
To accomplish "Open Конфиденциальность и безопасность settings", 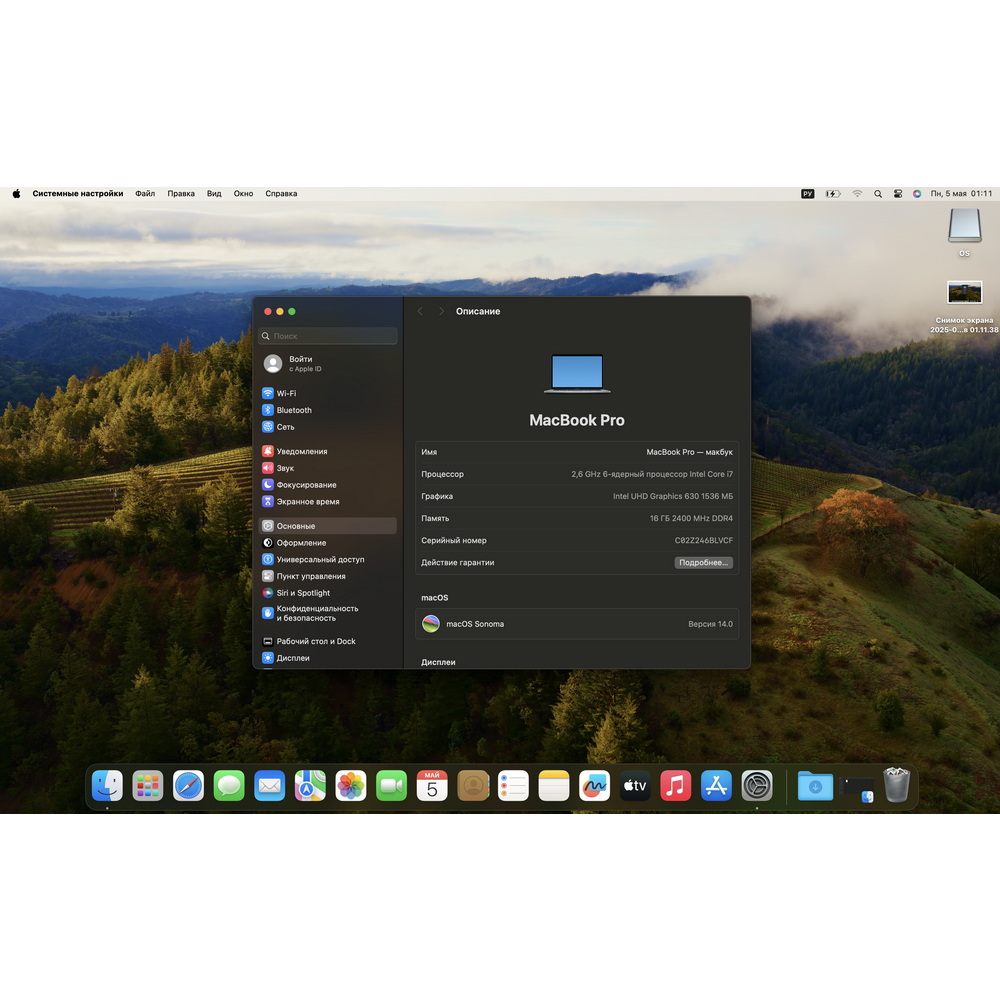I will point(328,613).
